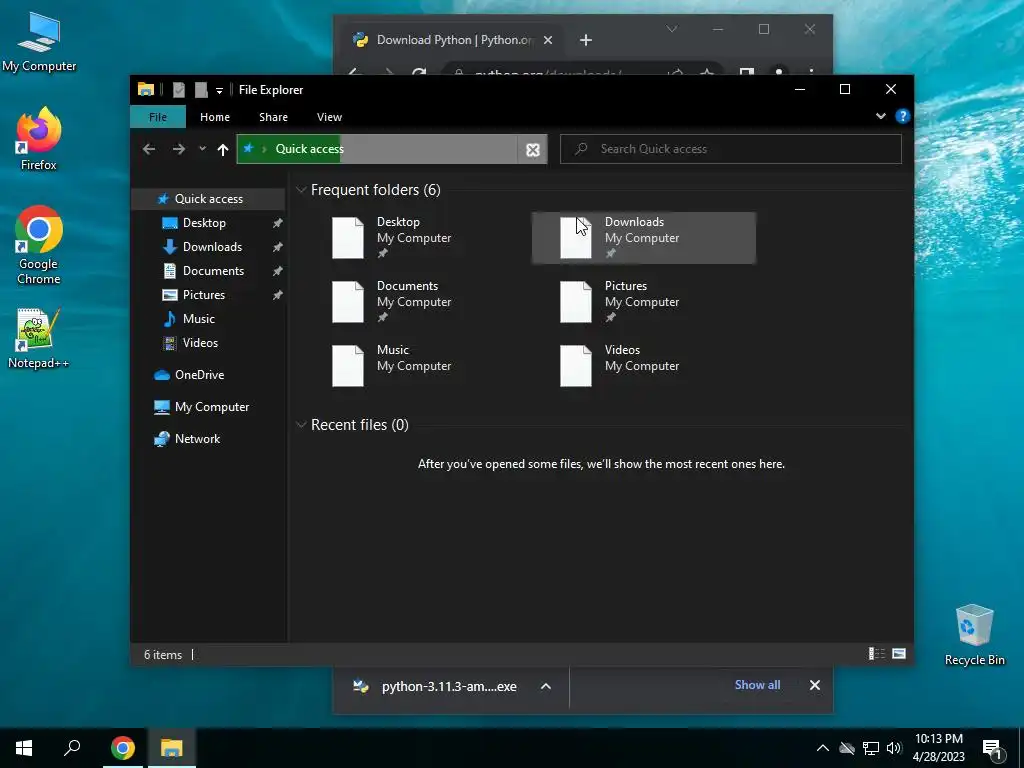Open the View ribbon tab
Screen dimensions: 1024x768
click(329, 117)
